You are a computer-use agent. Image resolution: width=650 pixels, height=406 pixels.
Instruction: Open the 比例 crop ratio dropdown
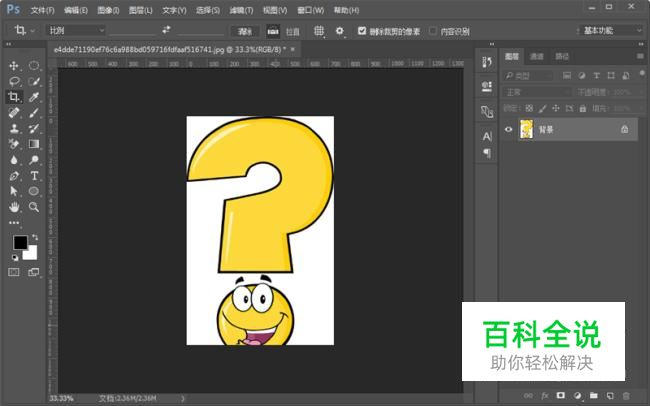75,30
